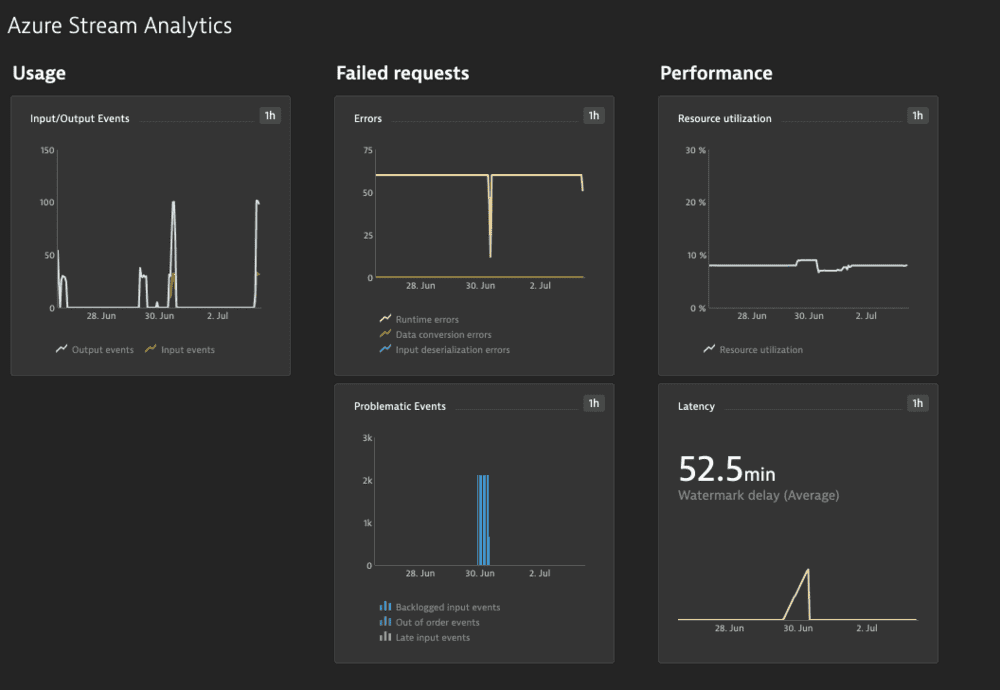Click the Late input events legend icon
The width and height of the screenshot is (1000, 690).
tap(385, 637)
